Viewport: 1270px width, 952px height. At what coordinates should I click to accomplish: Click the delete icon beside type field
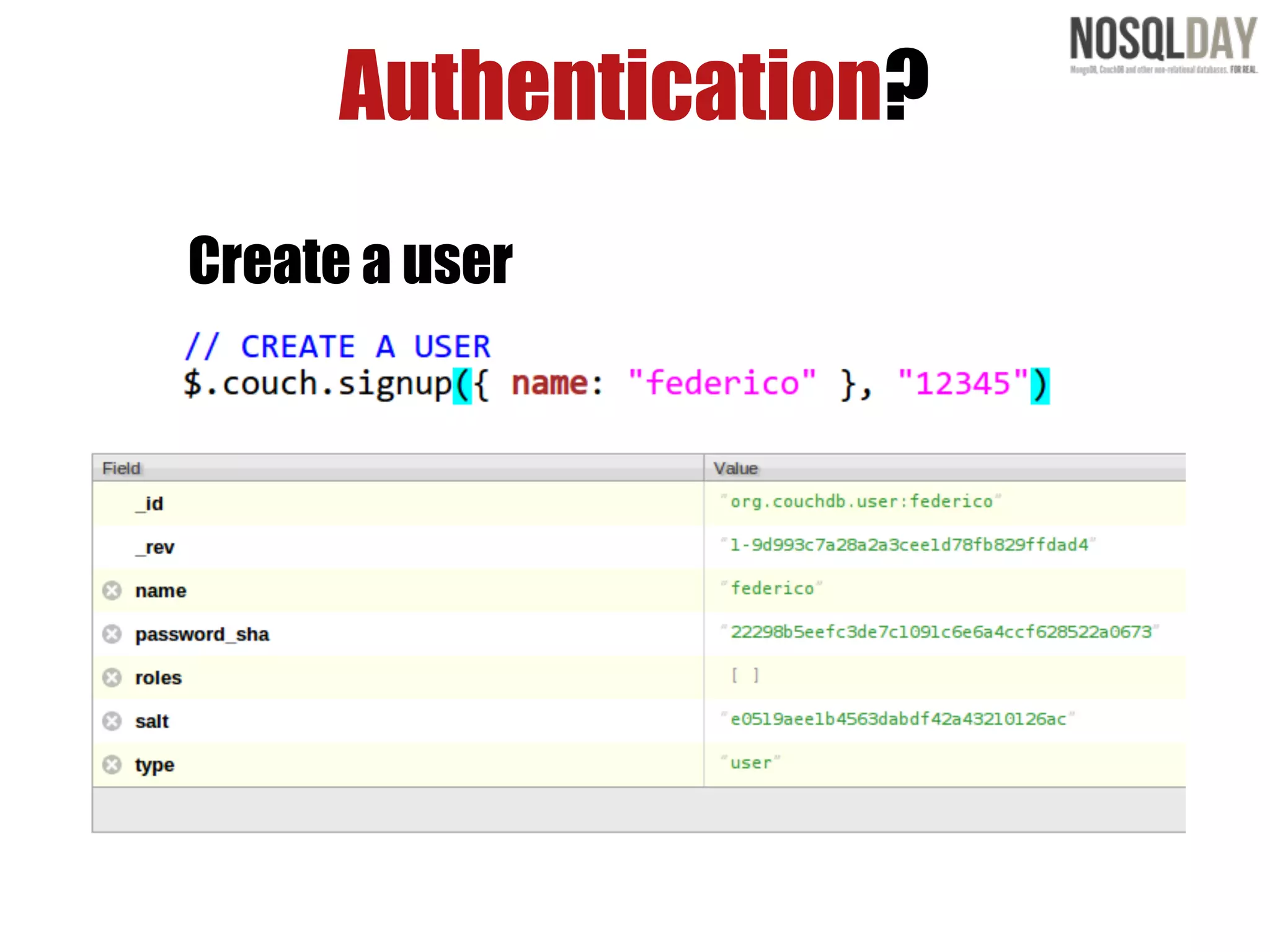click(x=112, y=765)
